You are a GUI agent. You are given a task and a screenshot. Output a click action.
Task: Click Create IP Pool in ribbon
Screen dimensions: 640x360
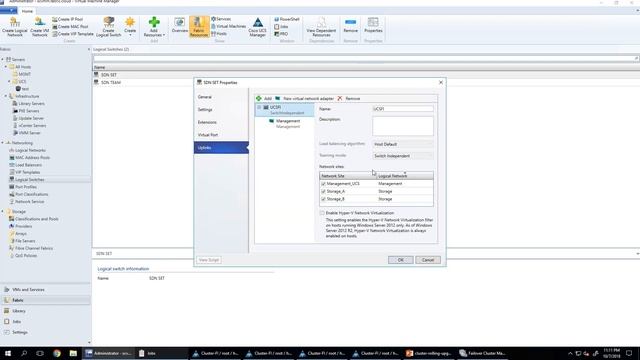click(68, 19)
